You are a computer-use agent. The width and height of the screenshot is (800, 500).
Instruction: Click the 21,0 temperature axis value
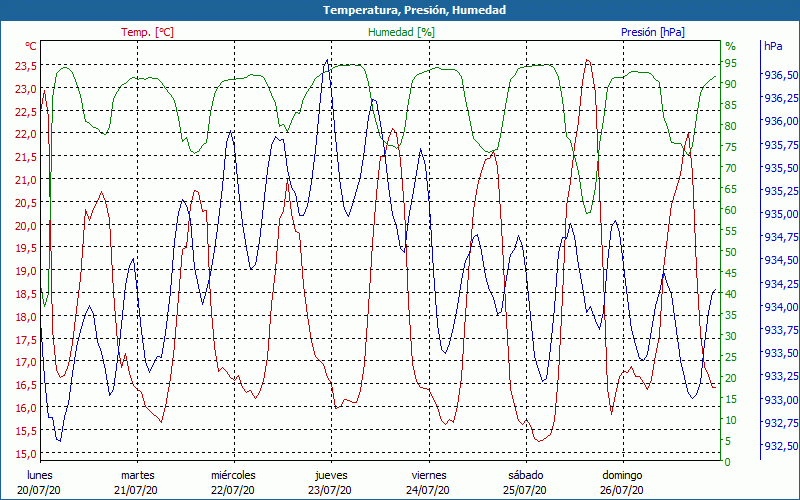point(25,180)
